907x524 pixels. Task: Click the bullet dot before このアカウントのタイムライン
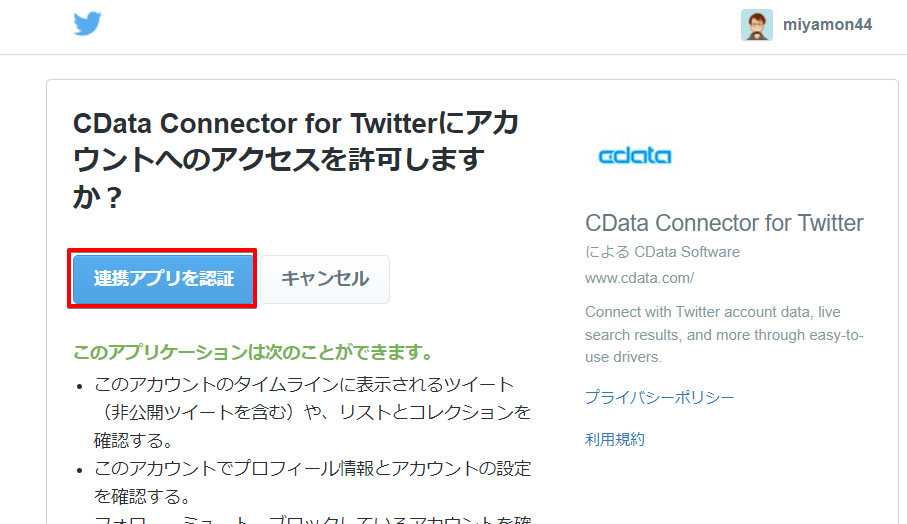coord(80,385)
